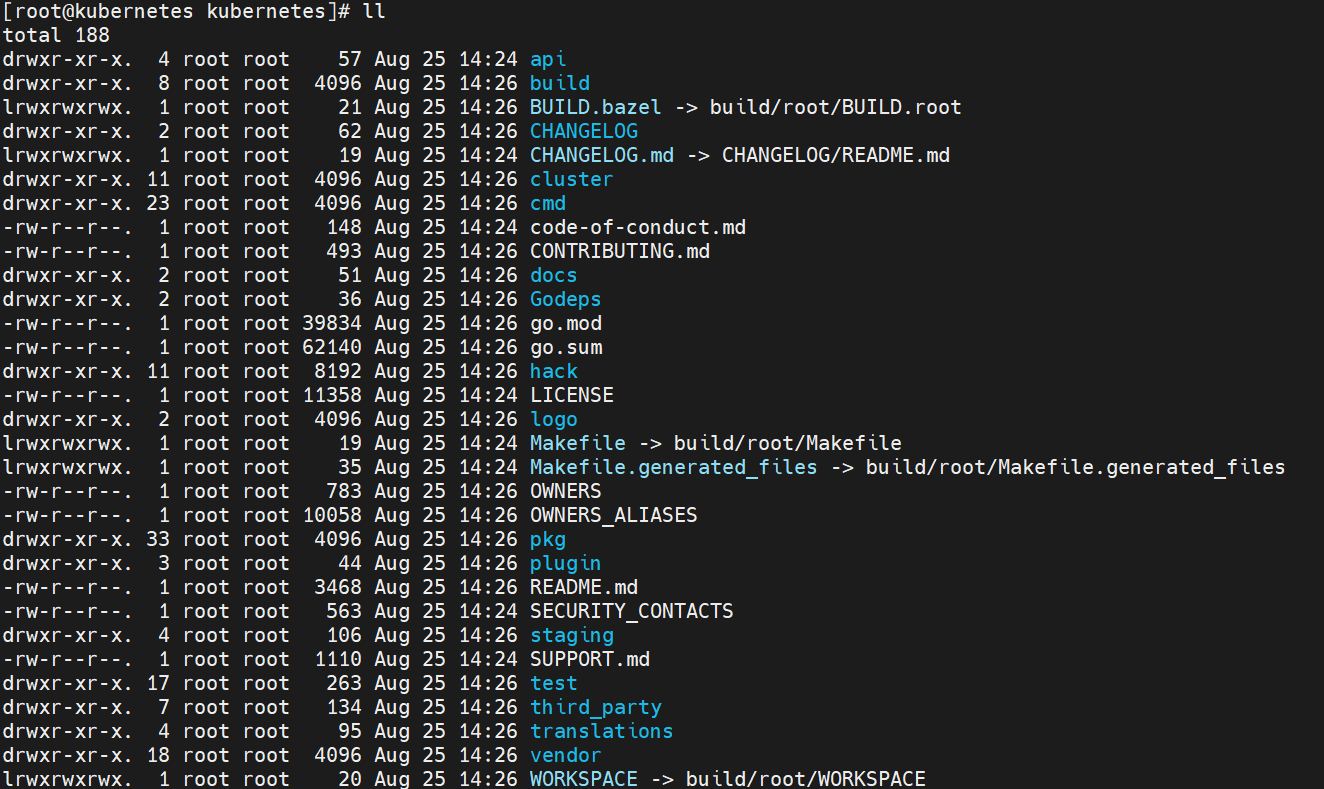Select the 'README.md' file name
Viewport: 1324px width, 789px height.
(x=584, y=587)
